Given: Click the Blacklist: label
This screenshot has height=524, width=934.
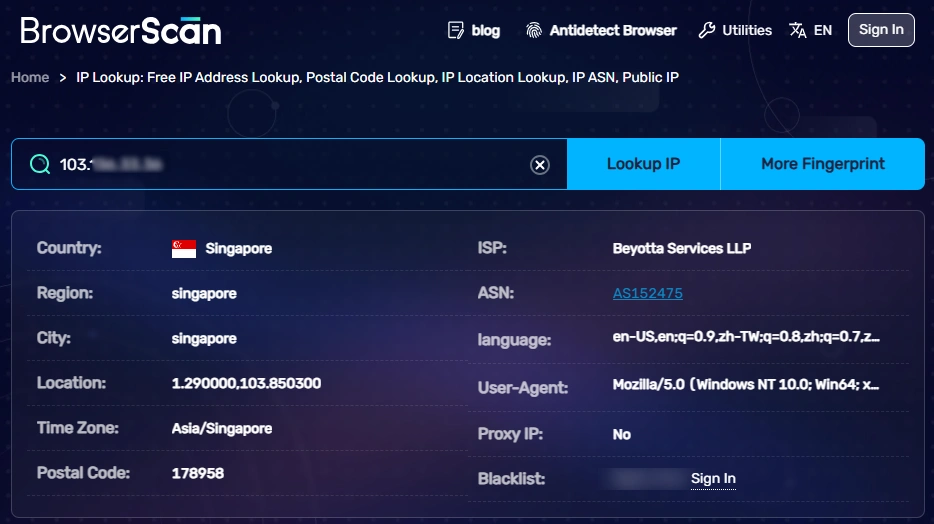Looking at the screenshot, I should 511,479.
